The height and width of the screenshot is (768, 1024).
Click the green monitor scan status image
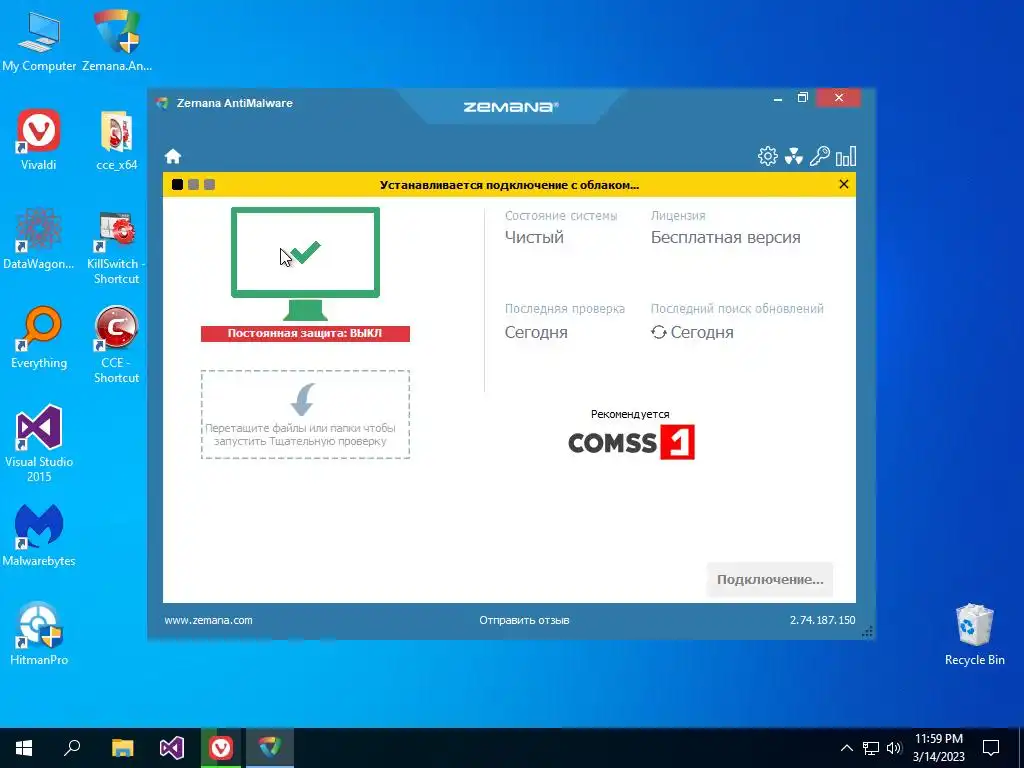305,263
